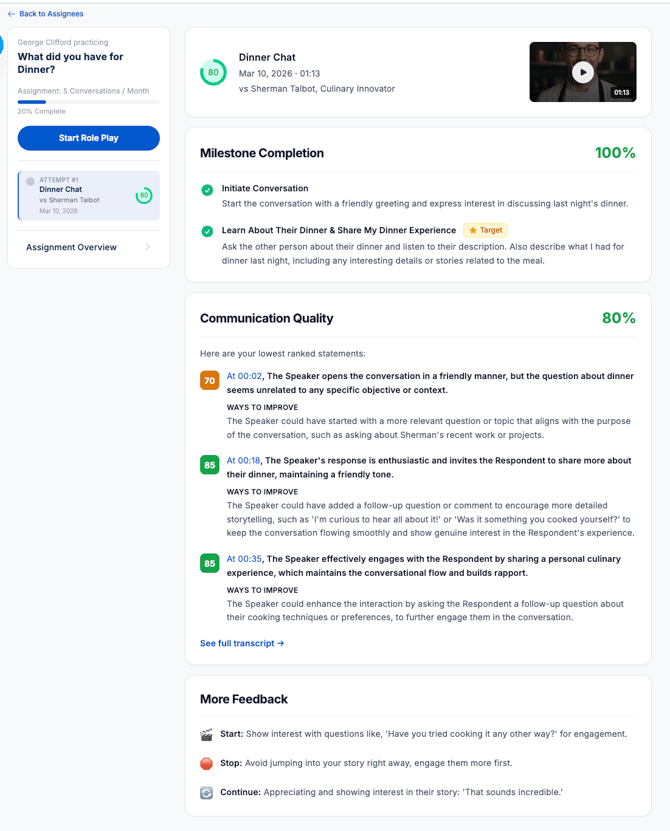Jump to timestamp At 00:18
The image size is (670, 831).
pyautogui.click(x=244, y=460)
